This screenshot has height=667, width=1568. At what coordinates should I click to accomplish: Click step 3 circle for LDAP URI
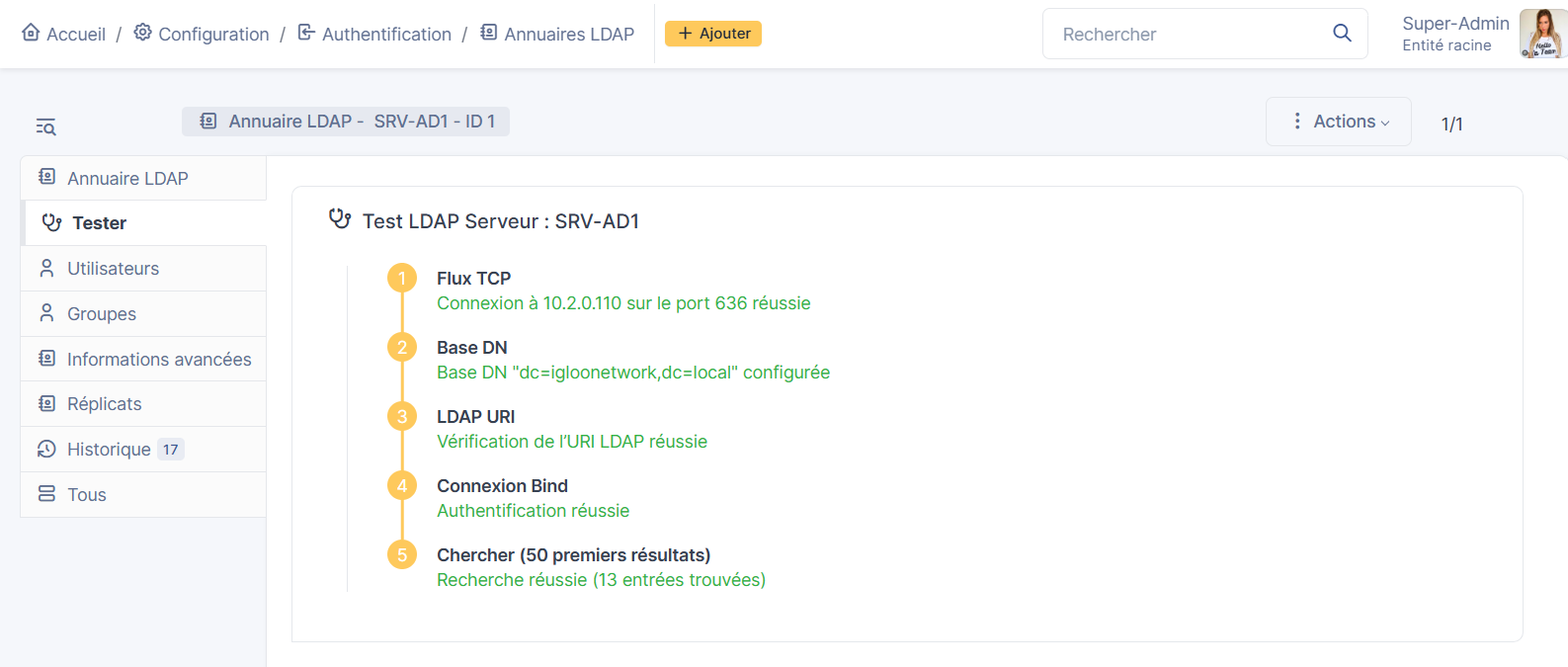click(402, 416)
